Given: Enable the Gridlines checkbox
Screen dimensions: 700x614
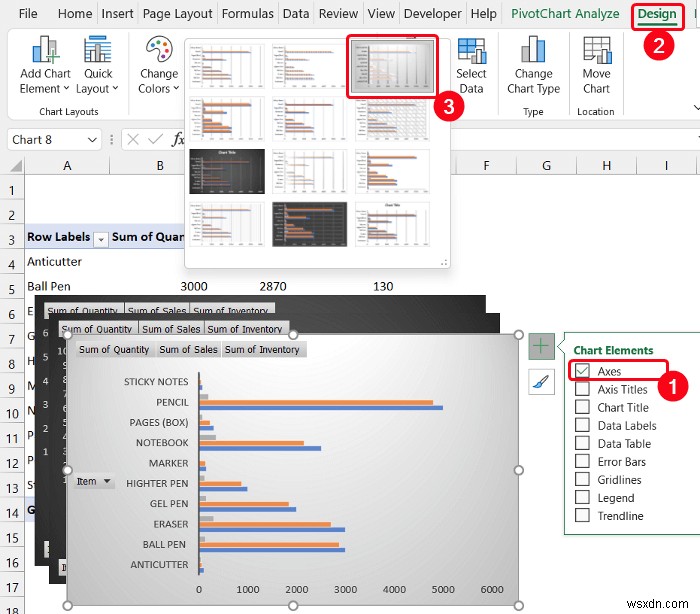Looking at the screenshot, I should [582, 479].
